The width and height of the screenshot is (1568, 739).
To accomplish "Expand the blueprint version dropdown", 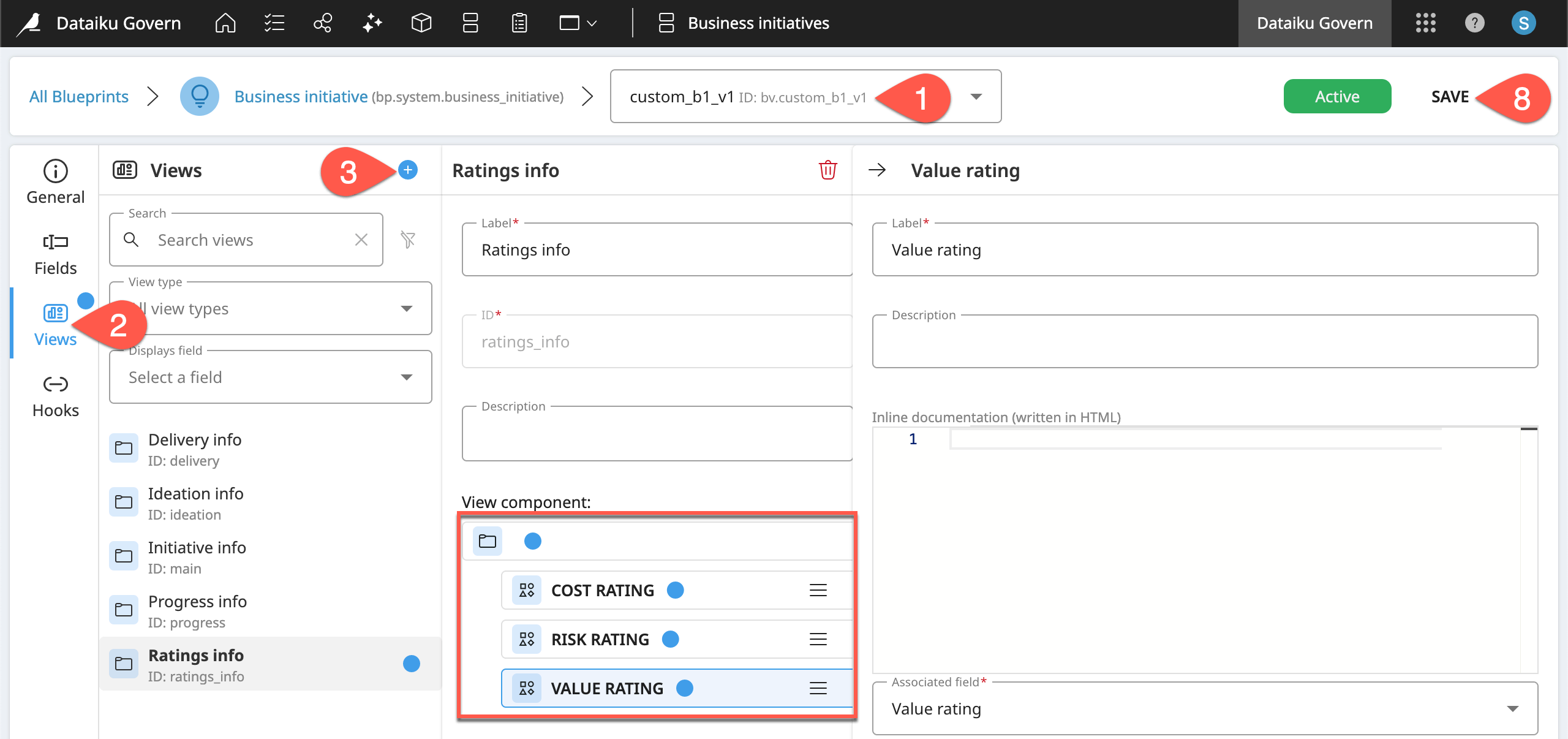I will tap(976, 96).
